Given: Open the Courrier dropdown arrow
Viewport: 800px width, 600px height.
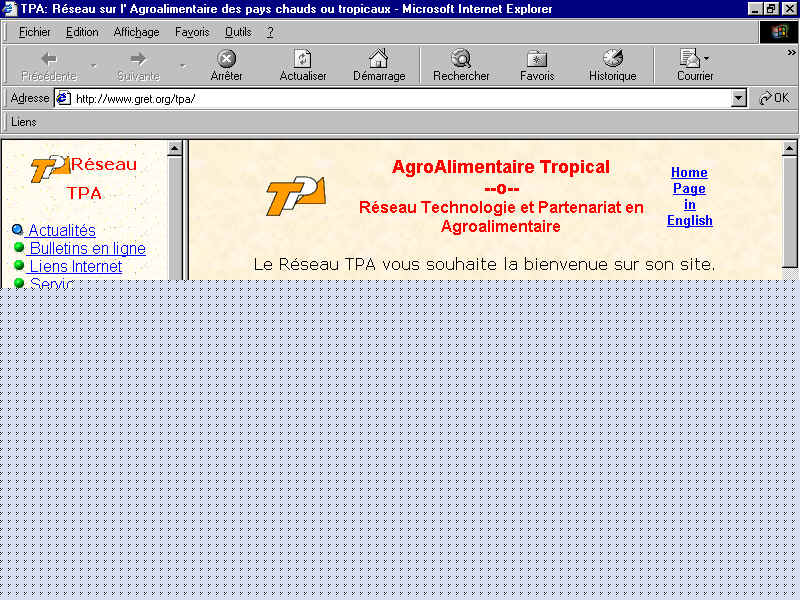Looking at the screenshot, I should pos(707,58).
